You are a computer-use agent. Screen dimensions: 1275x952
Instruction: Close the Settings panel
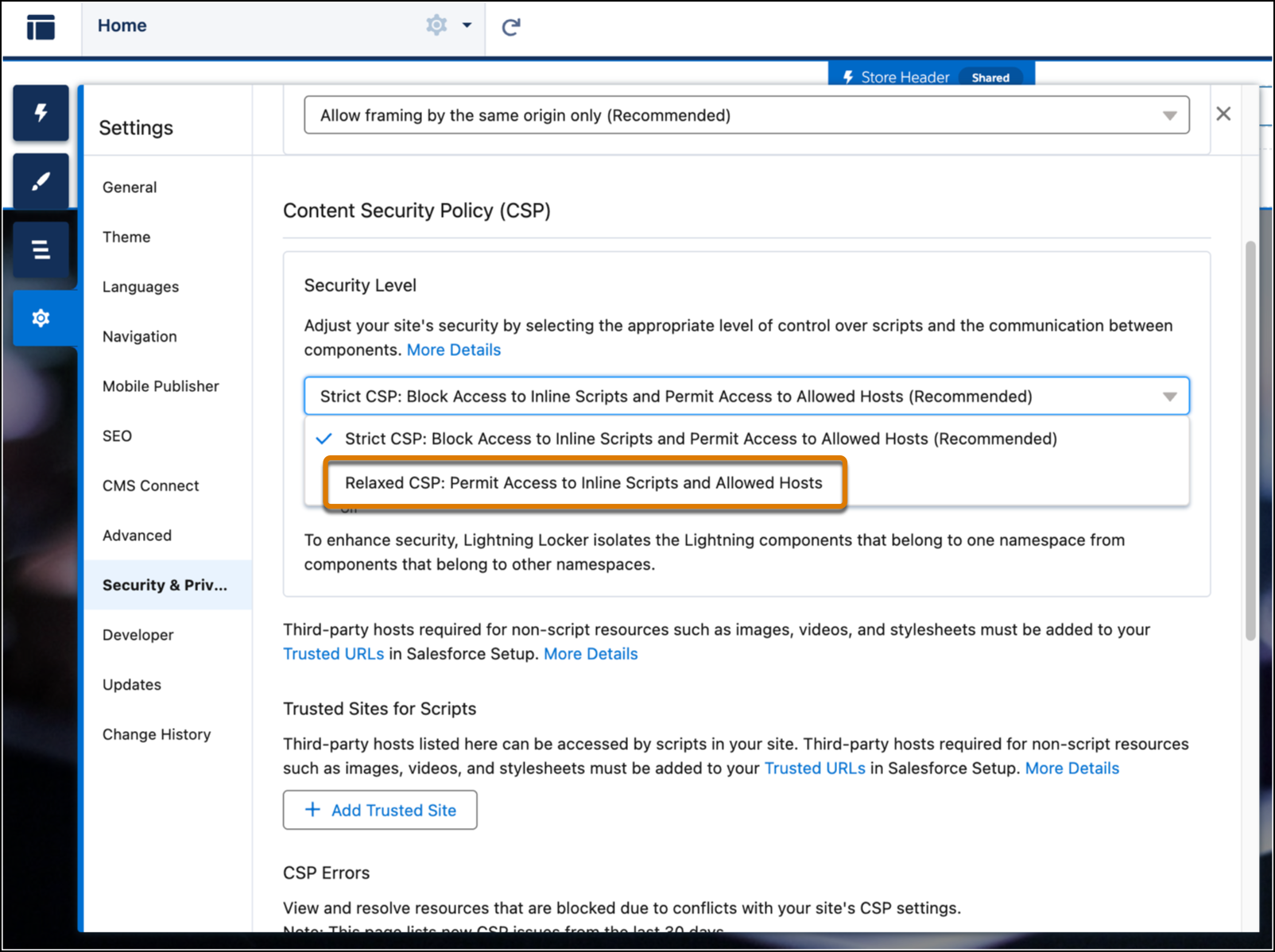1223,114
